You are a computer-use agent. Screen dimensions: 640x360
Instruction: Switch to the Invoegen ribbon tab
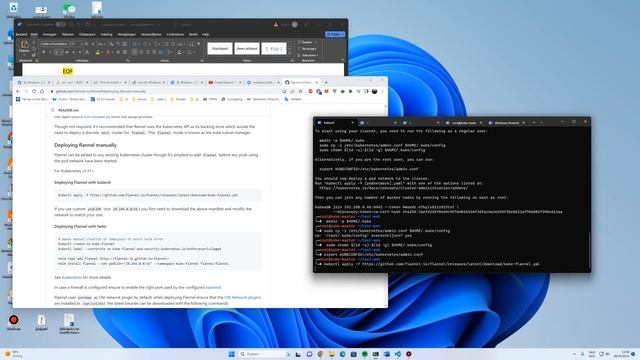[x=49, y=34]
